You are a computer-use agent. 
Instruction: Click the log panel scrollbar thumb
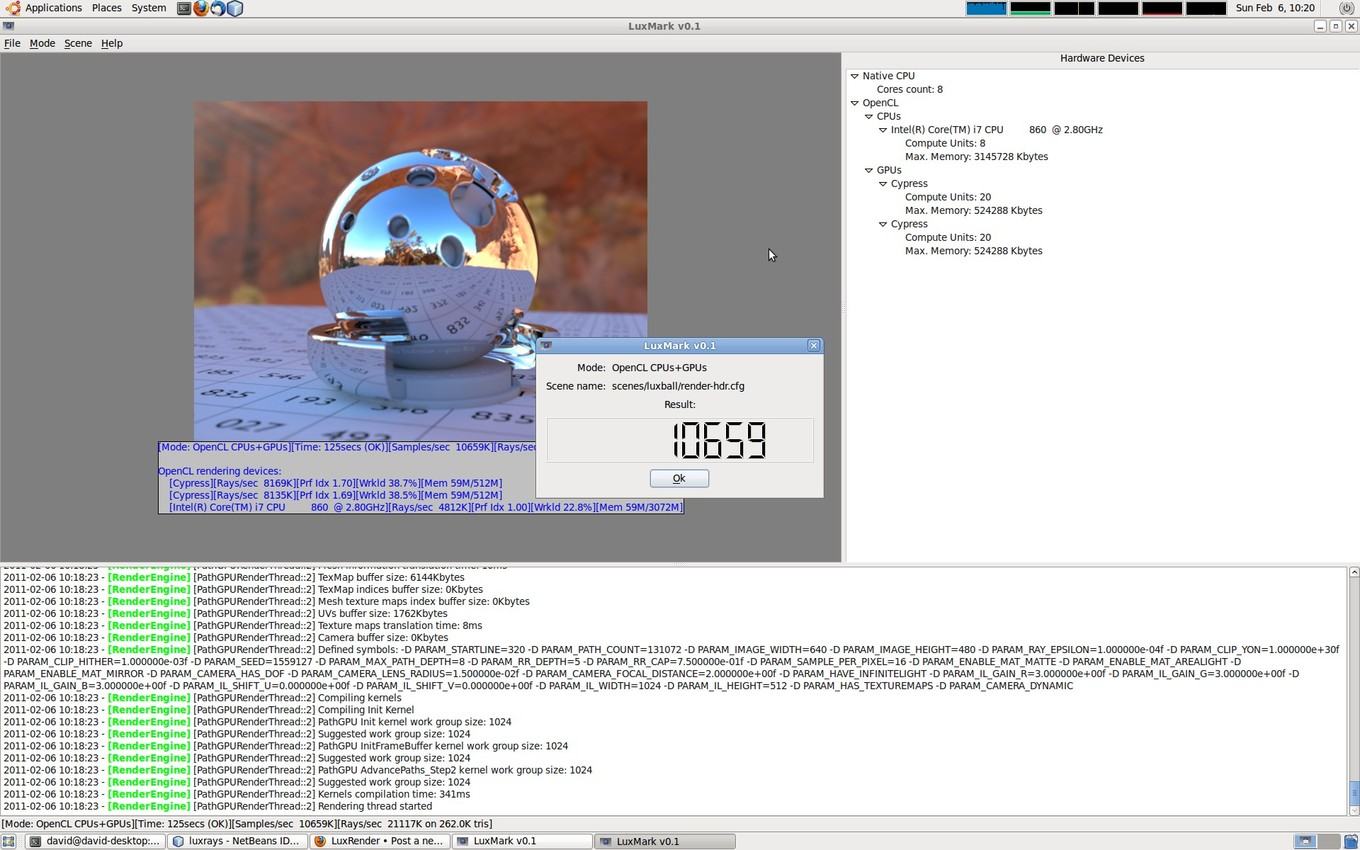[x=1354, y=791]
